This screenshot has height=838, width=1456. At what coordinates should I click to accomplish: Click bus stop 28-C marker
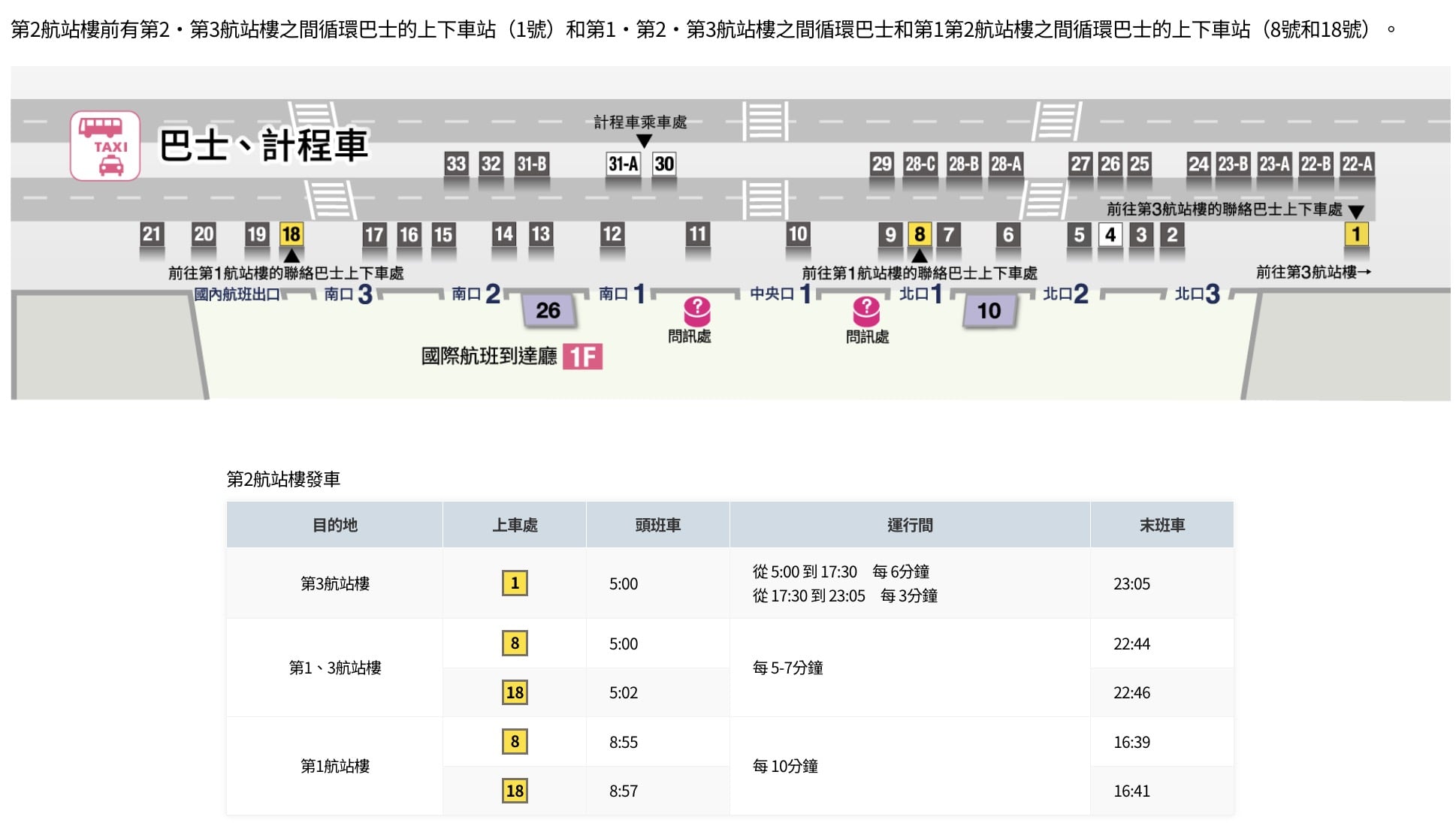tap(920, 164)
